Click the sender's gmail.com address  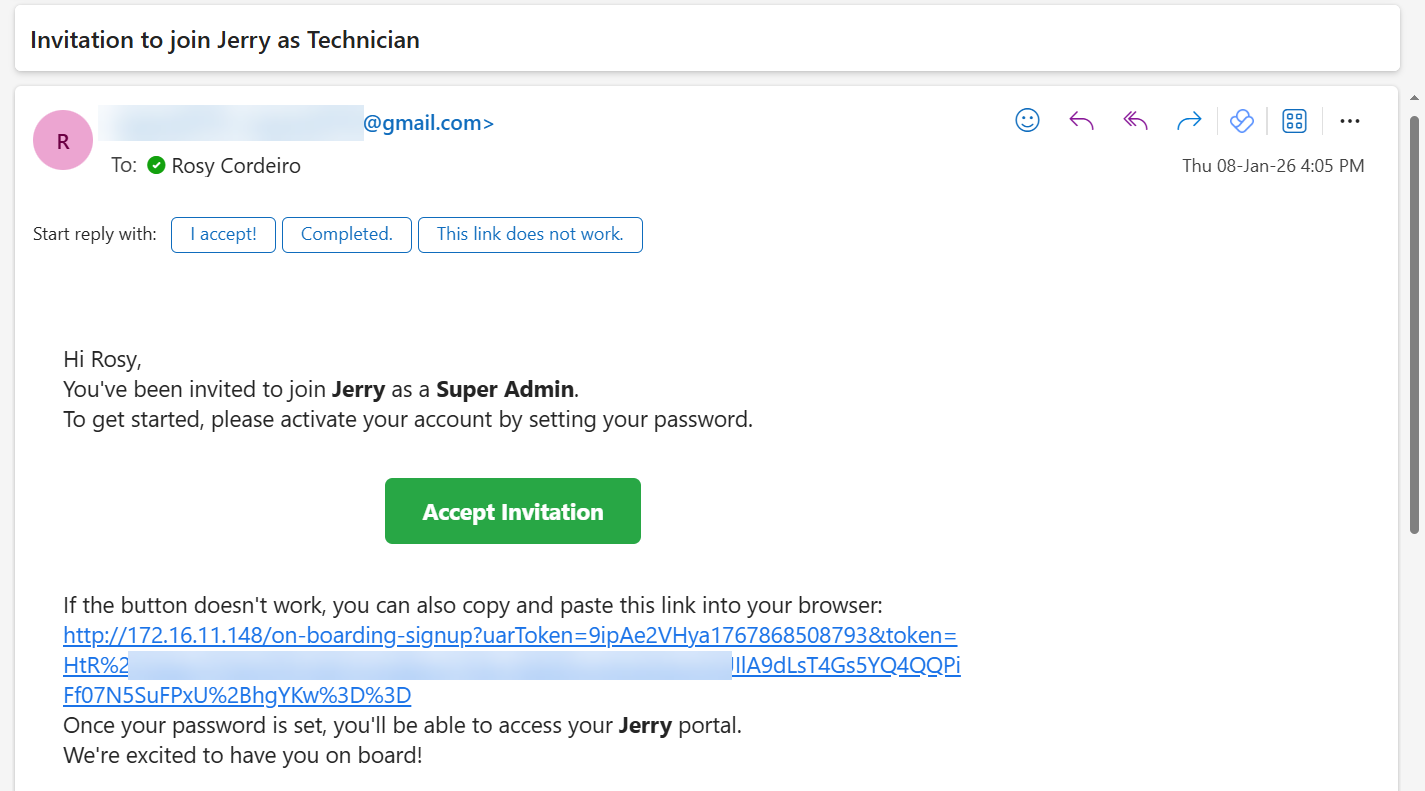[x=428, y=123]
